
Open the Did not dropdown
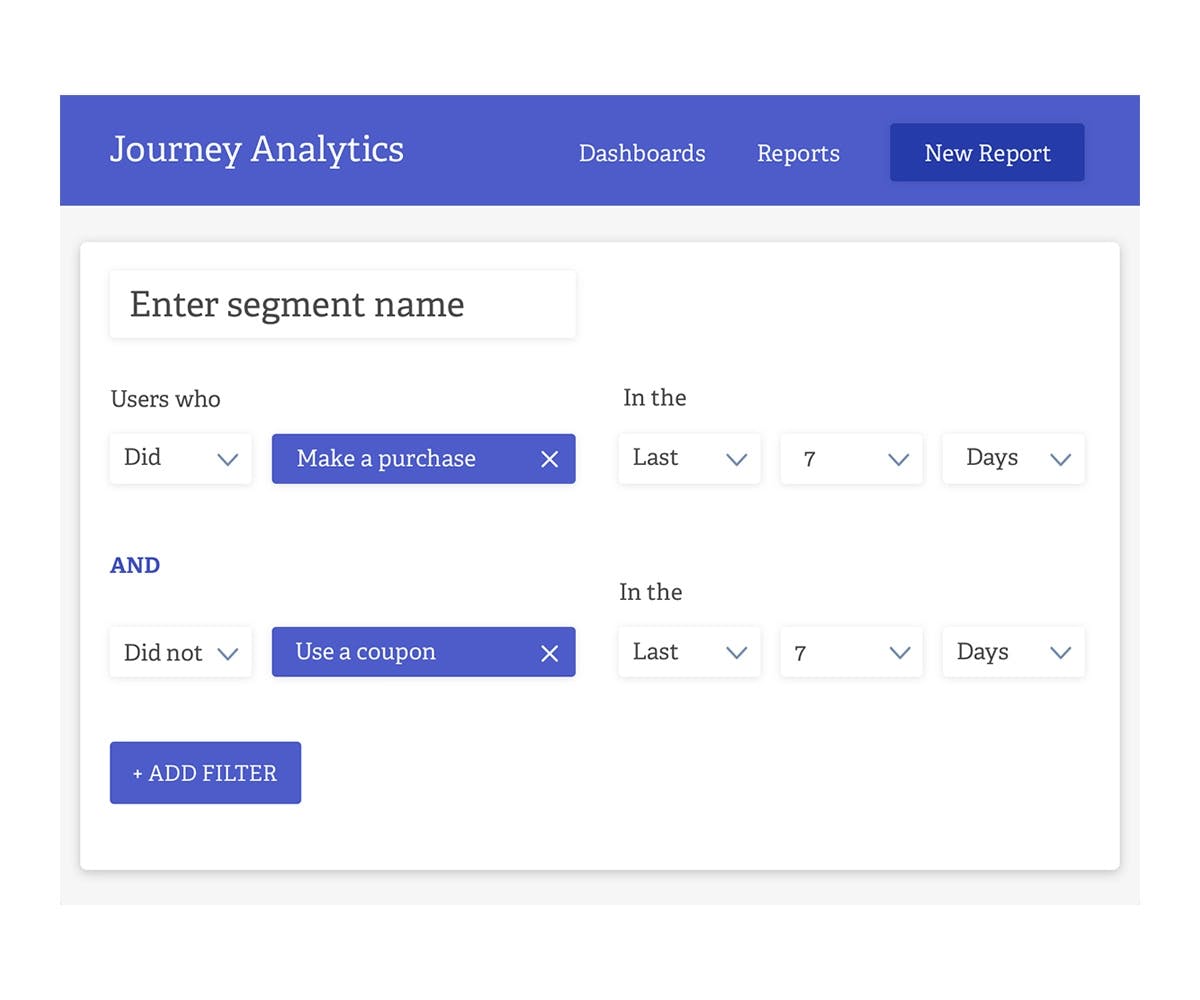(x=180, y=653)
